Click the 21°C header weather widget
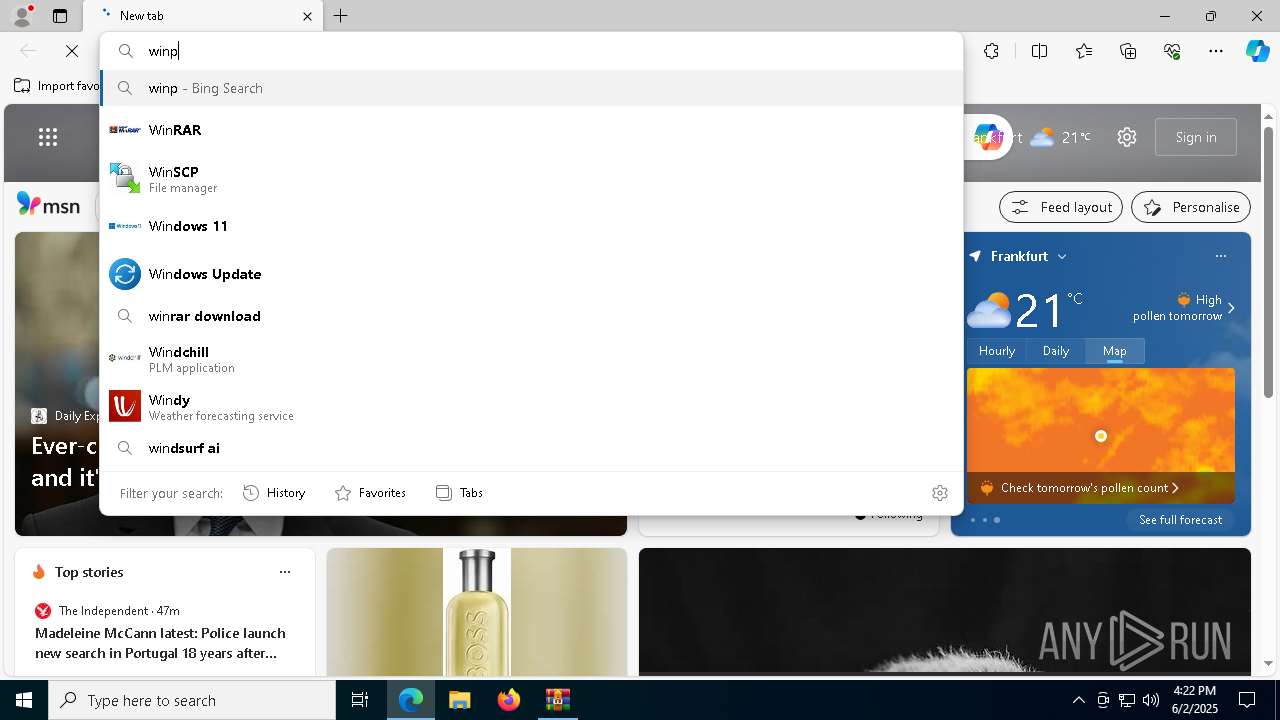The image size is (1280, 720). click(x=1060, y=137)
